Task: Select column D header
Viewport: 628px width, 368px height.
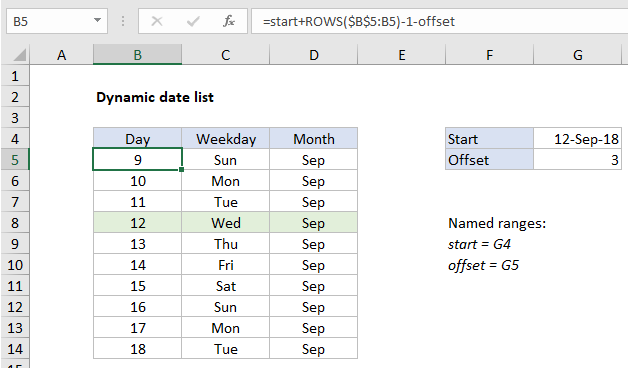Action: 314,54
